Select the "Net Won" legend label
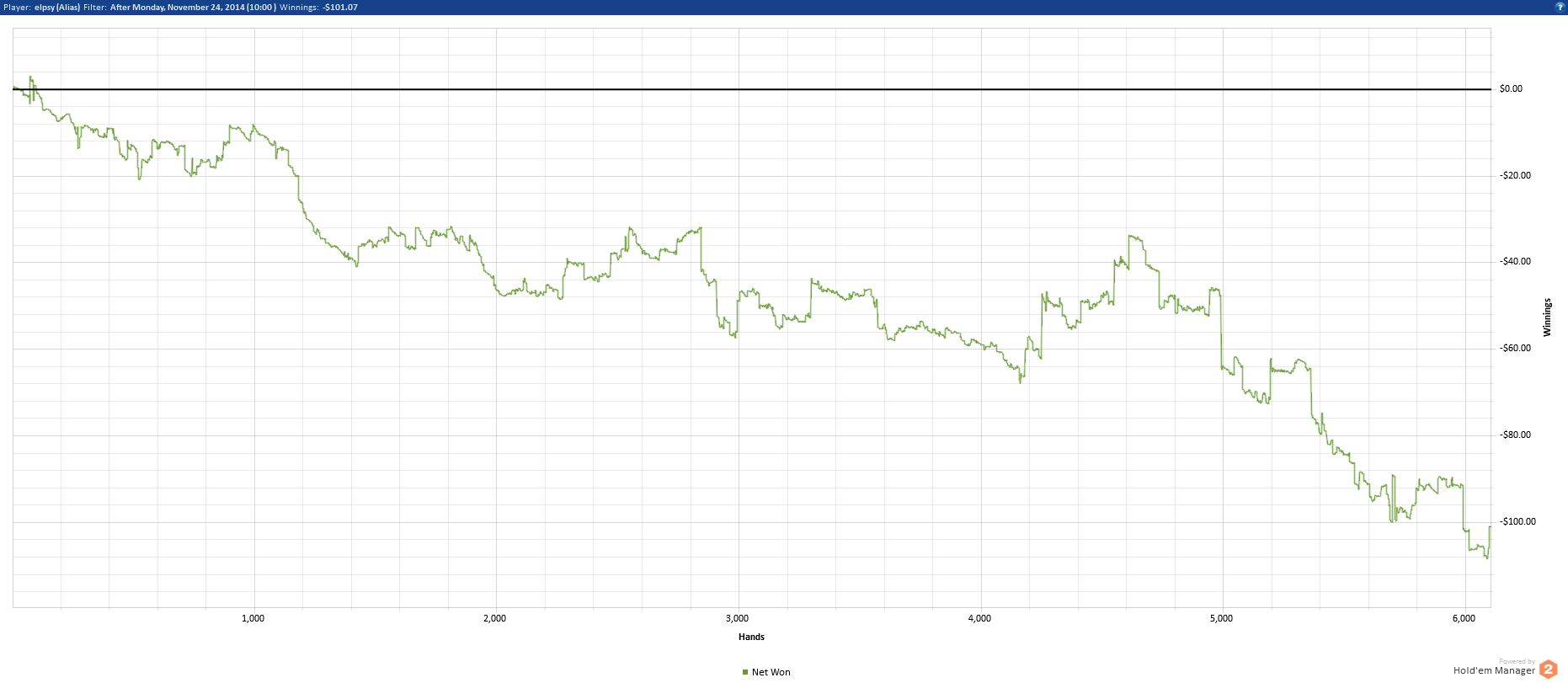The height and width of the screenshot is (683, 1568). (771, 672)
